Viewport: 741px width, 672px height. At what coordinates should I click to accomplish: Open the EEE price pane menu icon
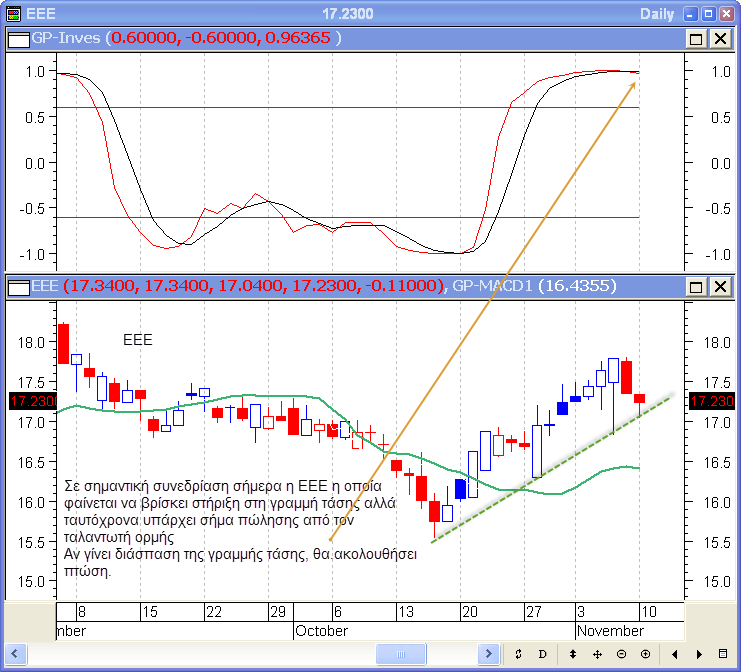tap(18, 287)
